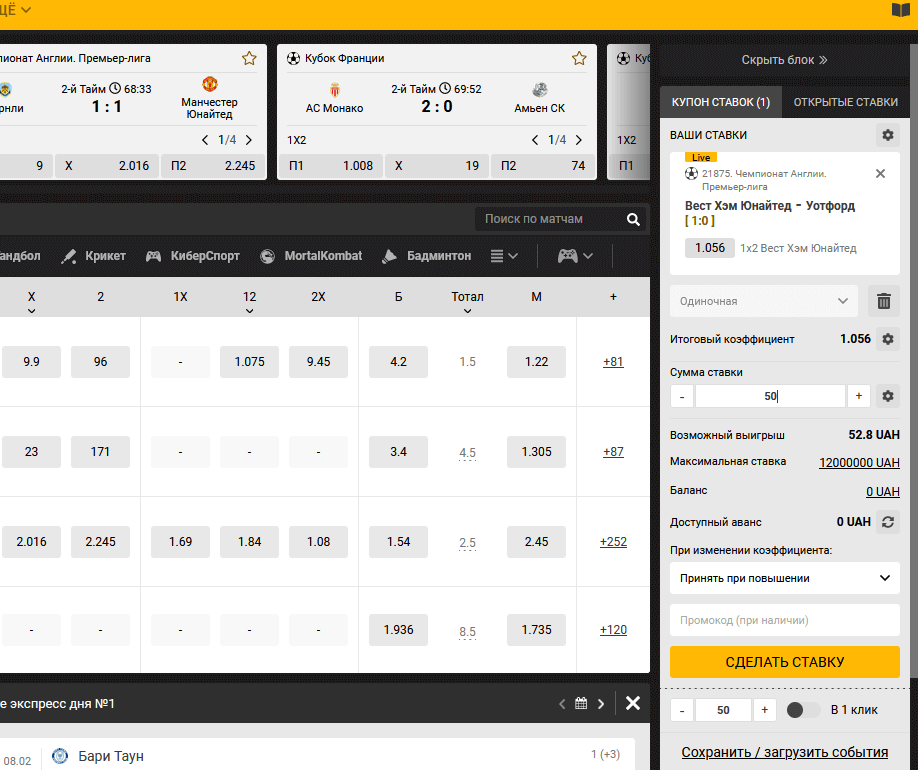Add Premier League match to favorites star

coord(249,58)
